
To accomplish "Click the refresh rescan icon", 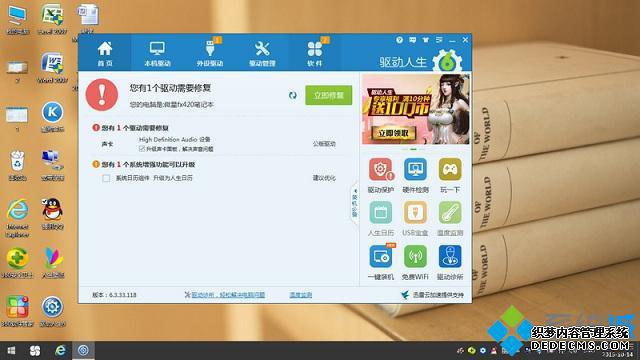I will coord(293,95).
